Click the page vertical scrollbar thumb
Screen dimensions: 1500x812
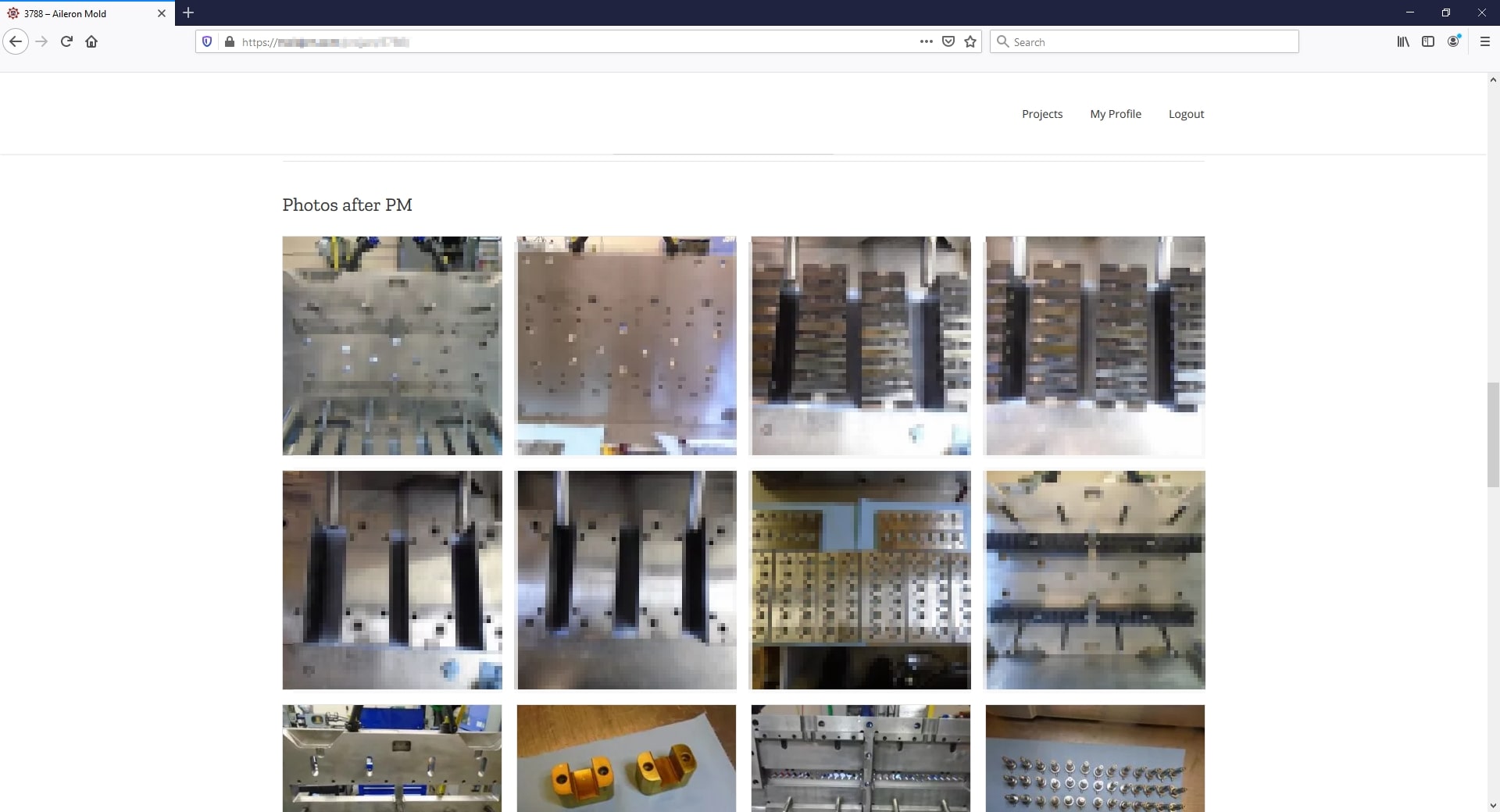pyautogui.click(x=1492, y=435)
